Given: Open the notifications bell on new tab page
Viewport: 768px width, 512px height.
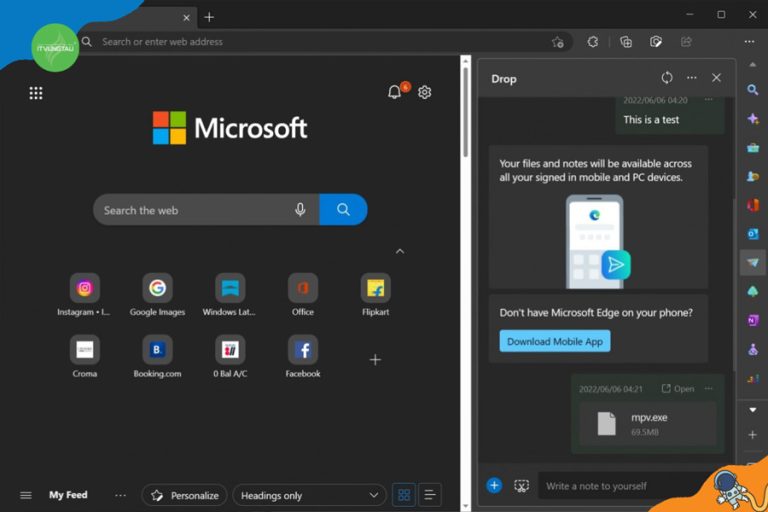Looking at the screenshot, I should click(395, 92).
